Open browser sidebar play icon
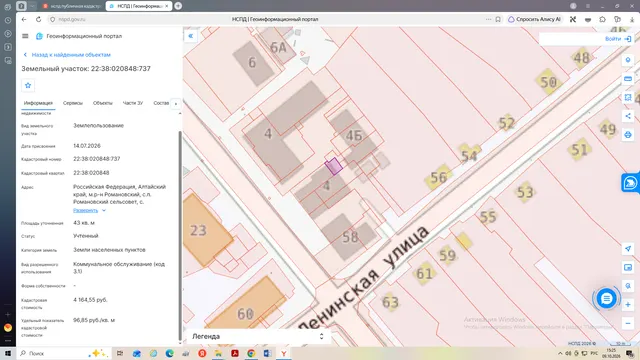640x360 pixels. coord(8,33)
